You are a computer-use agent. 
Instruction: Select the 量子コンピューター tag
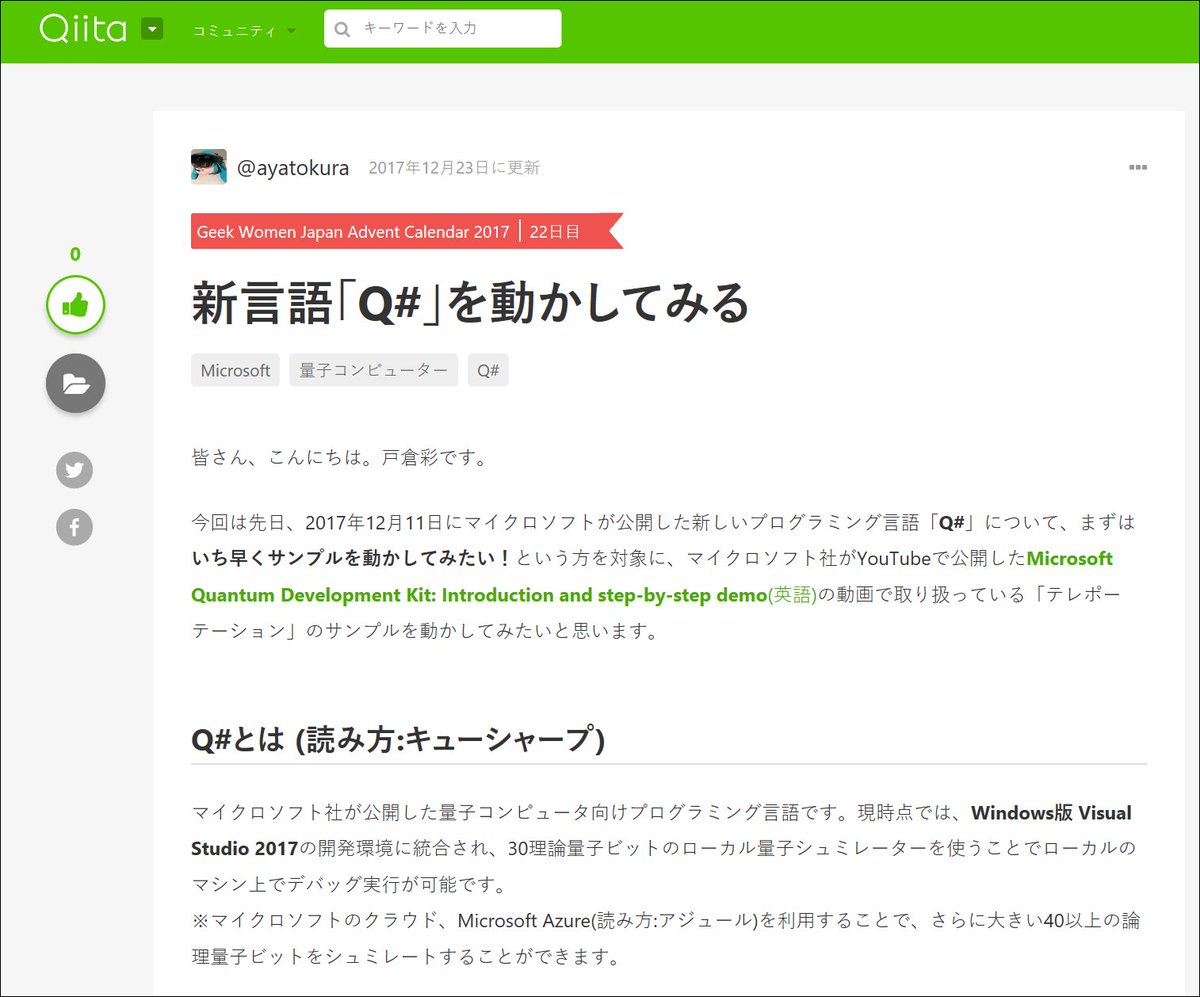click(x=374, y=370)
